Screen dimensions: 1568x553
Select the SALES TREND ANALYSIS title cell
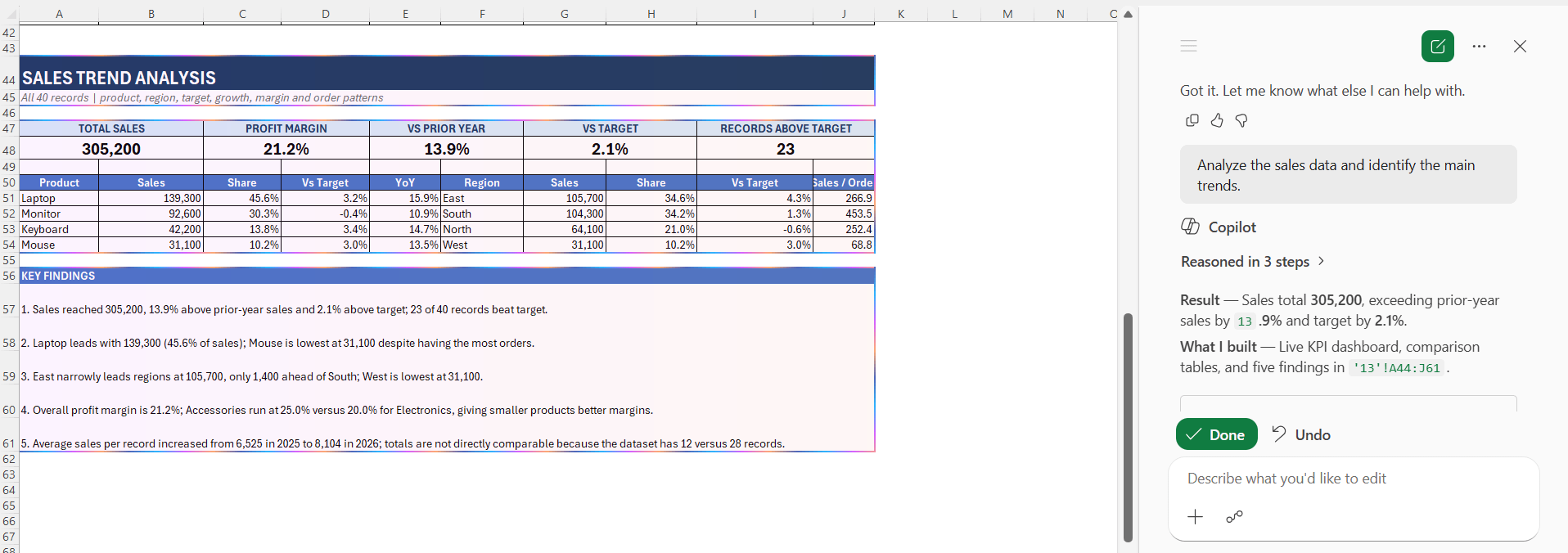click(447, 73)
